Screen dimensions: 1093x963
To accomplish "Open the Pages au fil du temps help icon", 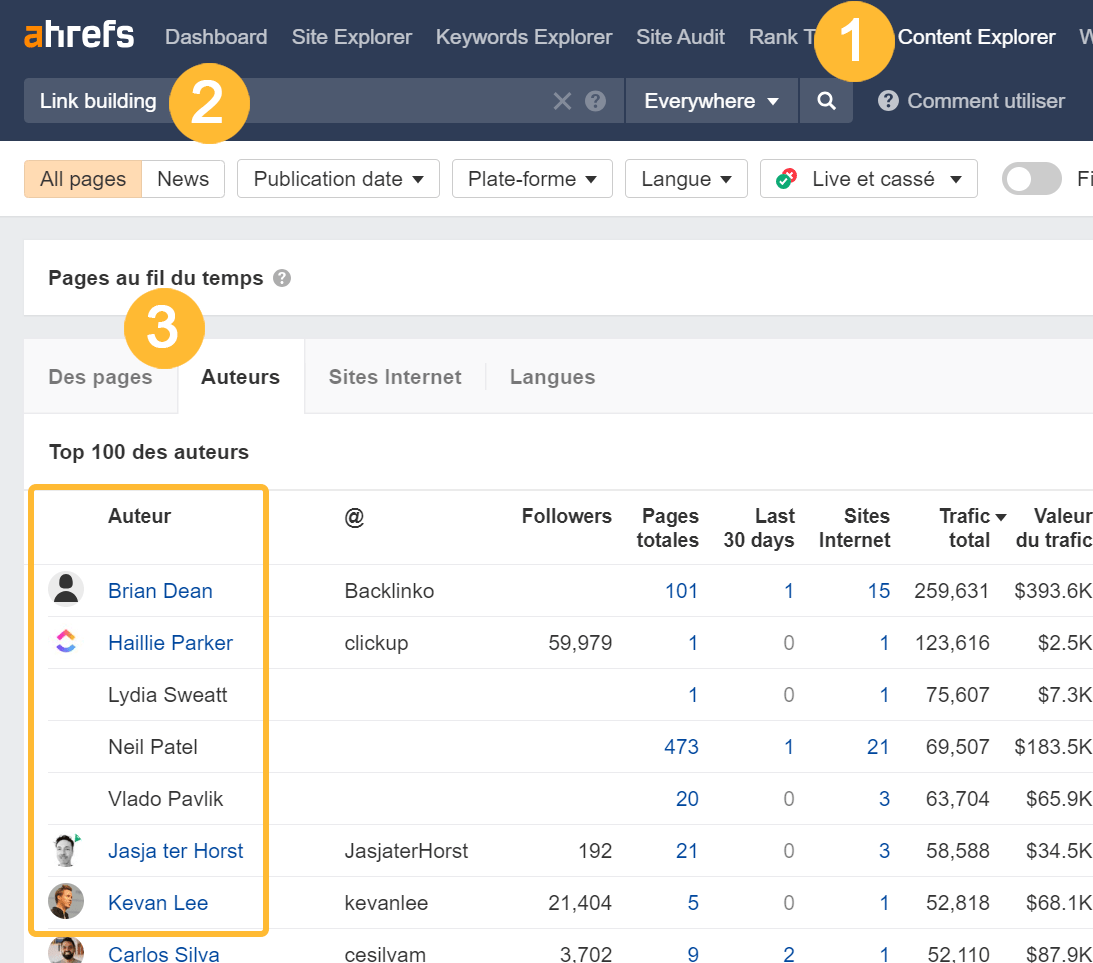I will click(x=282, y=278).
